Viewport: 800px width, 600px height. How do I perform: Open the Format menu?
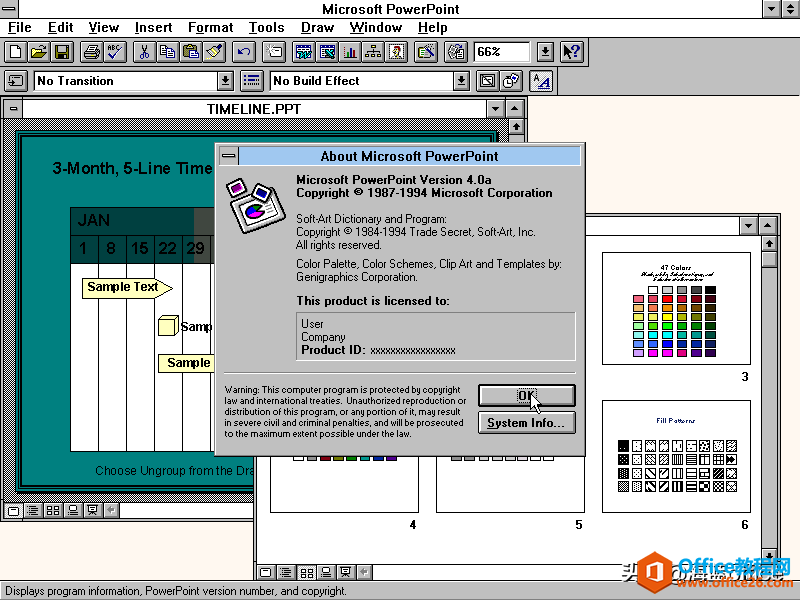[x=210, y=27]
